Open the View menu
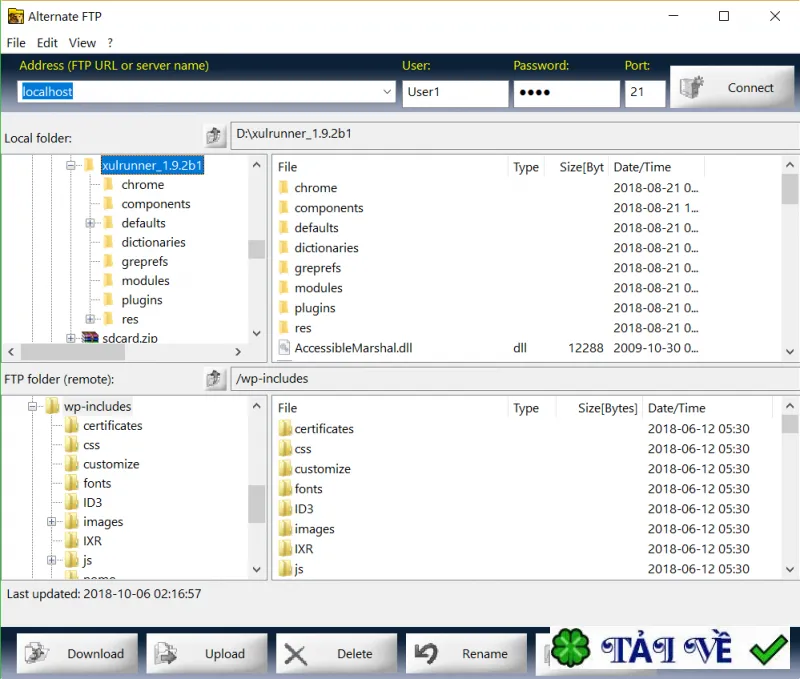Viewport: 800px width, 679px height. [x=82, y=43]
